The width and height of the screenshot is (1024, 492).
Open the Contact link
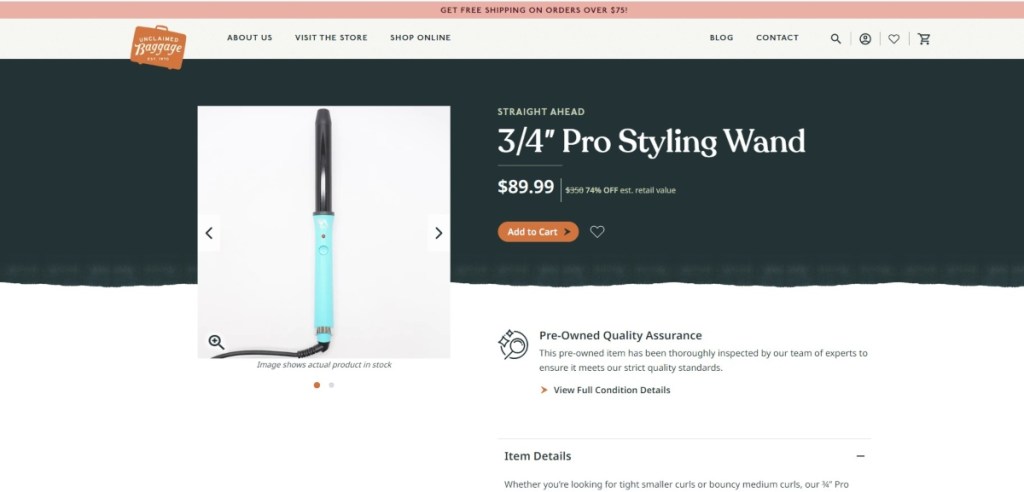[777, 38]
